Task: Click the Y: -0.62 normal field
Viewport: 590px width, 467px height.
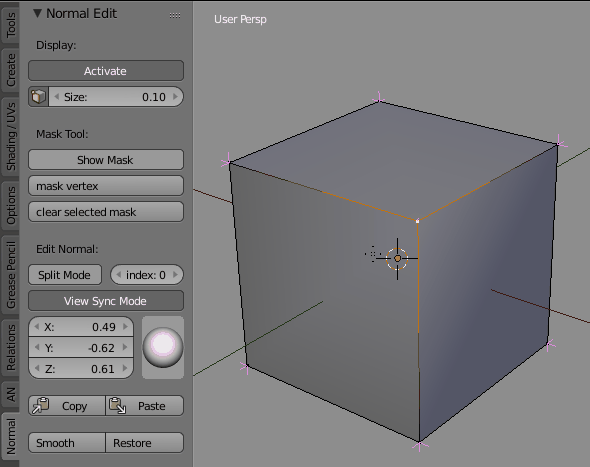Action: [x=81, y=348]
